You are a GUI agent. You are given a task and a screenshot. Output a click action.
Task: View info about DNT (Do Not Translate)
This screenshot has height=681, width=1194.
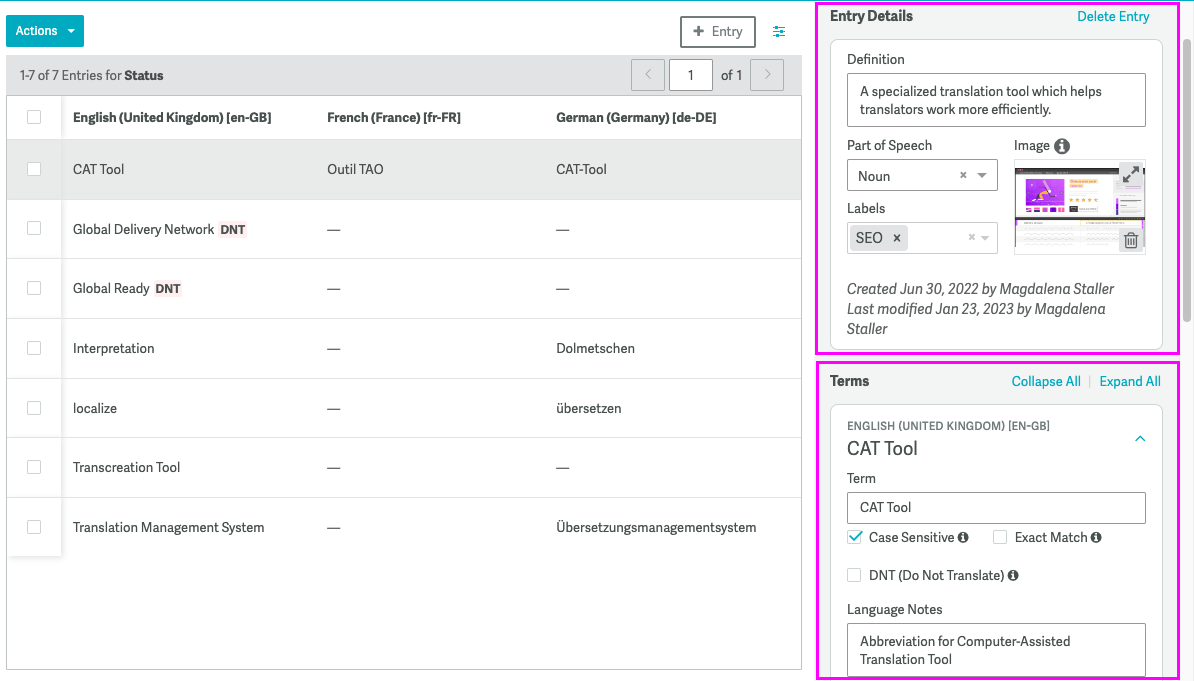(x=1013, y=576)
